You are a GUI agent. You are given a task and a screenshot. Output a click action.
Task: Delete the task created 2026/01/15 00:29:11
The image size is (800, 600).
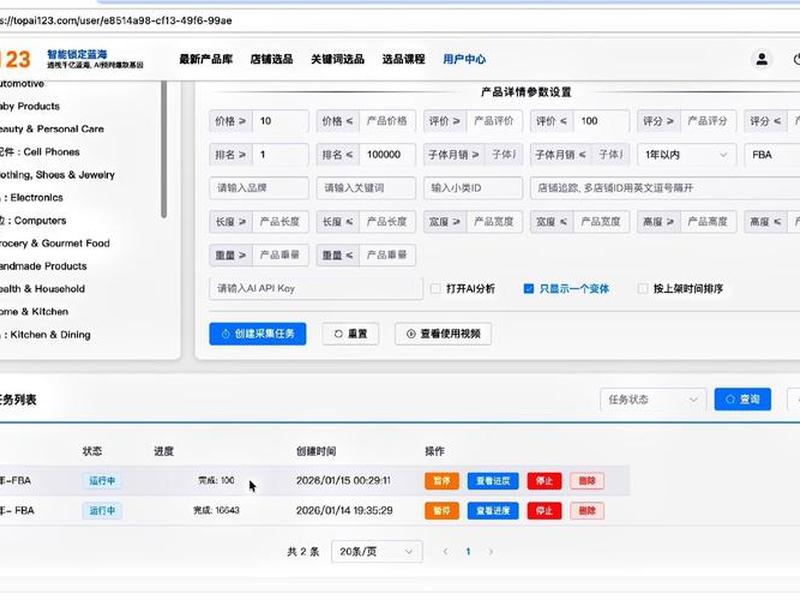click(587, 481)
